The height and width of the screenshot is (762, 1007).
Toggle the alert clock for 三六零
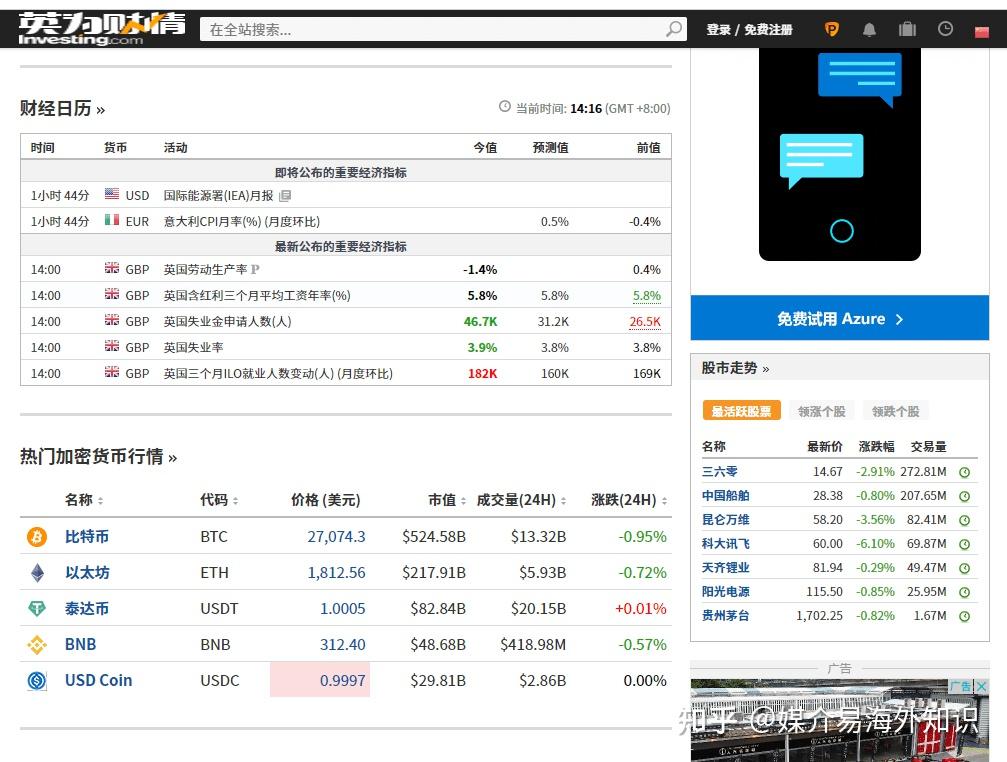point(963,471)
